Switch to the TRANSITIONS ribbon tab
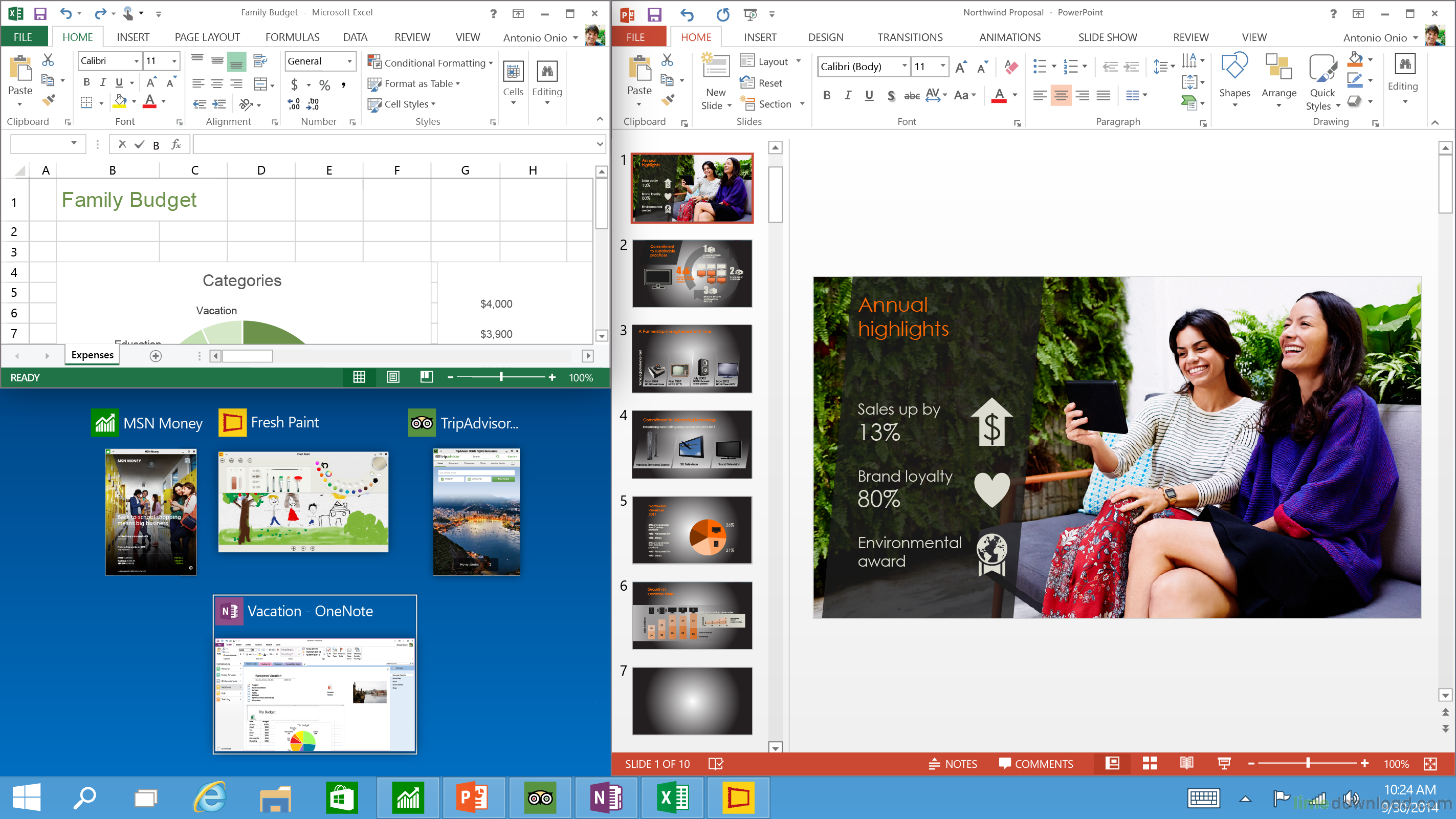 click(910, 37)
